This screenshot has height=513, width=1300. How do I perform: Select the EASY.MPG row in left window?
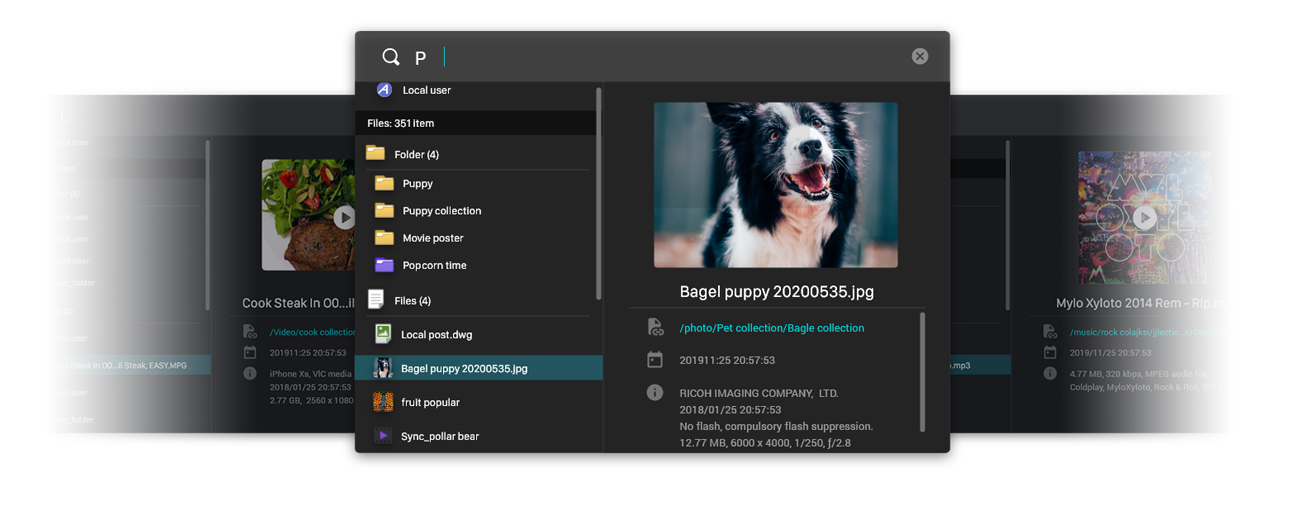click(130, 366)
